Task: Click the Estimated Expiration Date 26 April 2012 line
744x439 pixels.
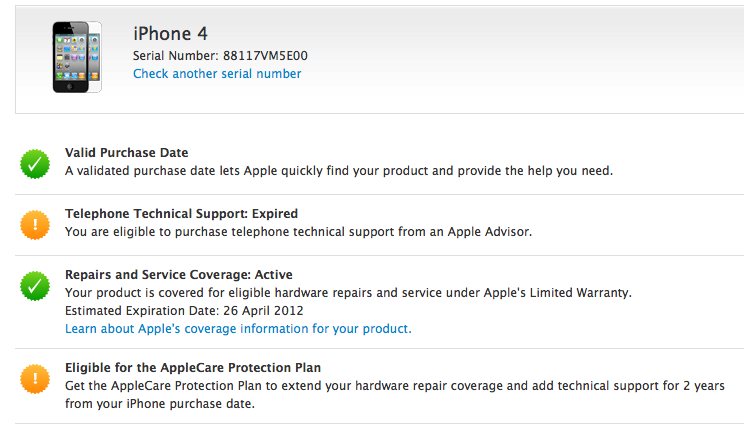Action: pyautogui.click(x=184, y=310)
